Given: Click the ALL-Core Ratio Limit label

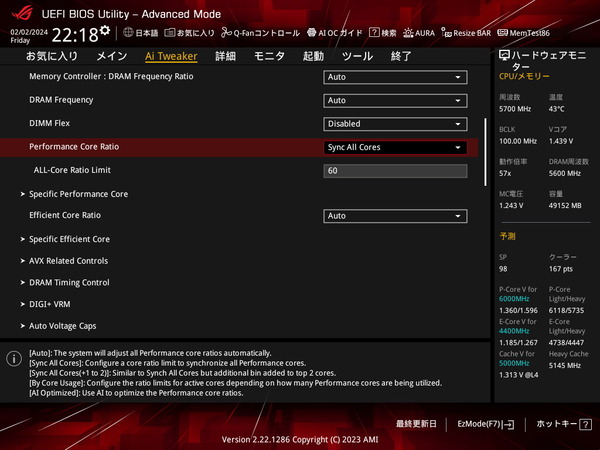Looking at the screenshot, I should tap(72, 170).
